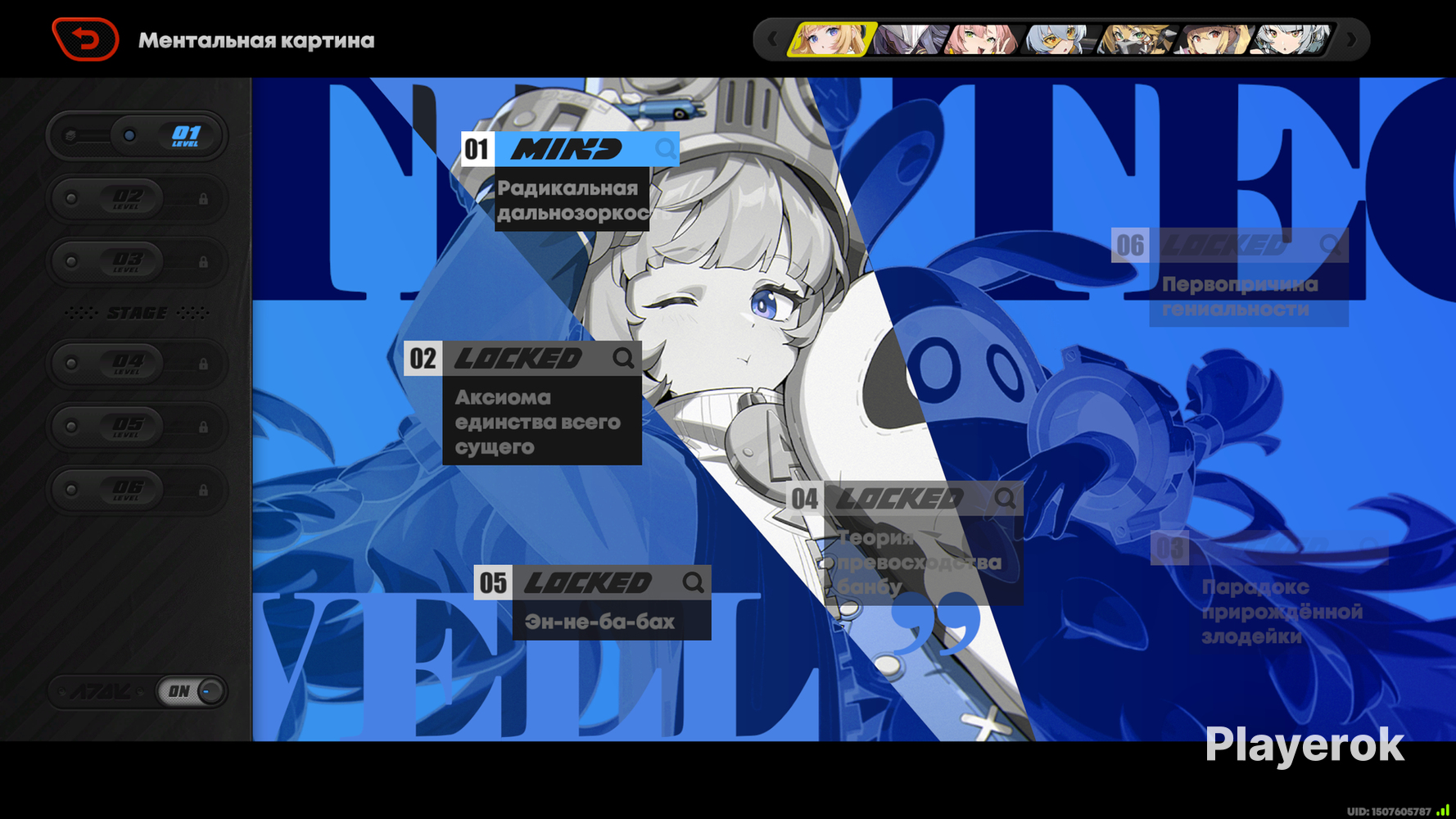This screenshot has width=1456, height=819.
Task: Click the red back arrow button
Action: click(x=85, y=39)
